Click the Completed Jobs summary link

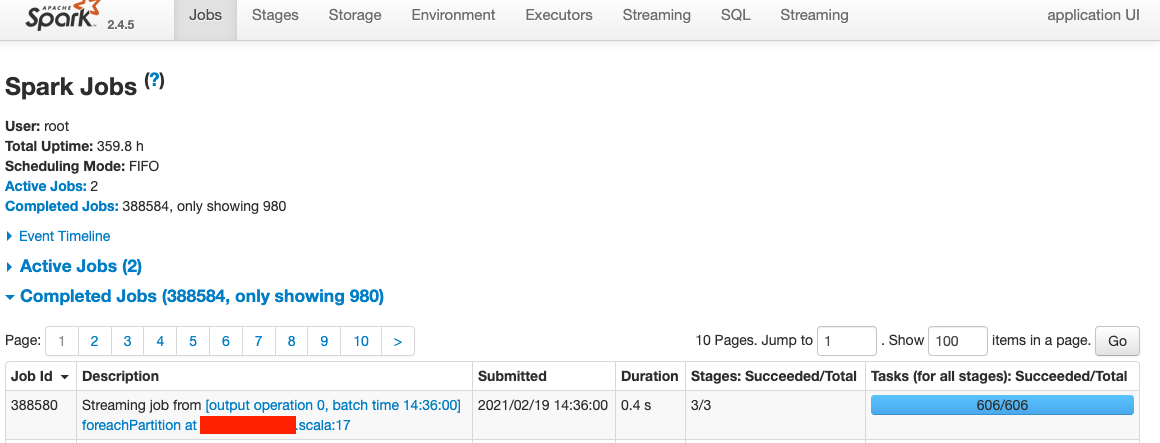[x=61, y=206]
